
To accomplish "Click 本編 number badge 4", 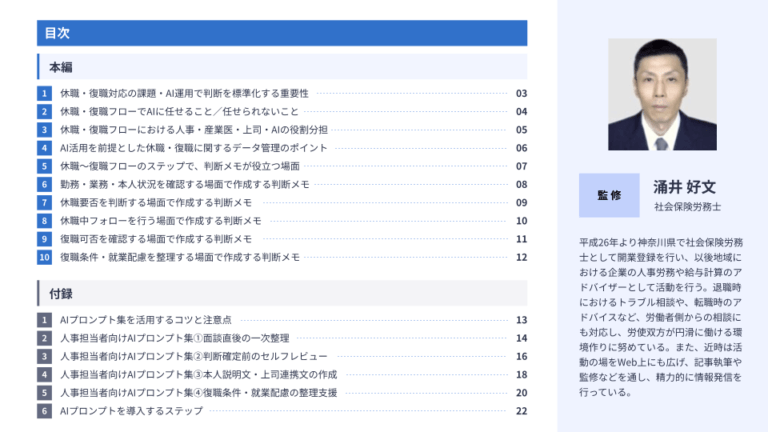I will [44, 147].
